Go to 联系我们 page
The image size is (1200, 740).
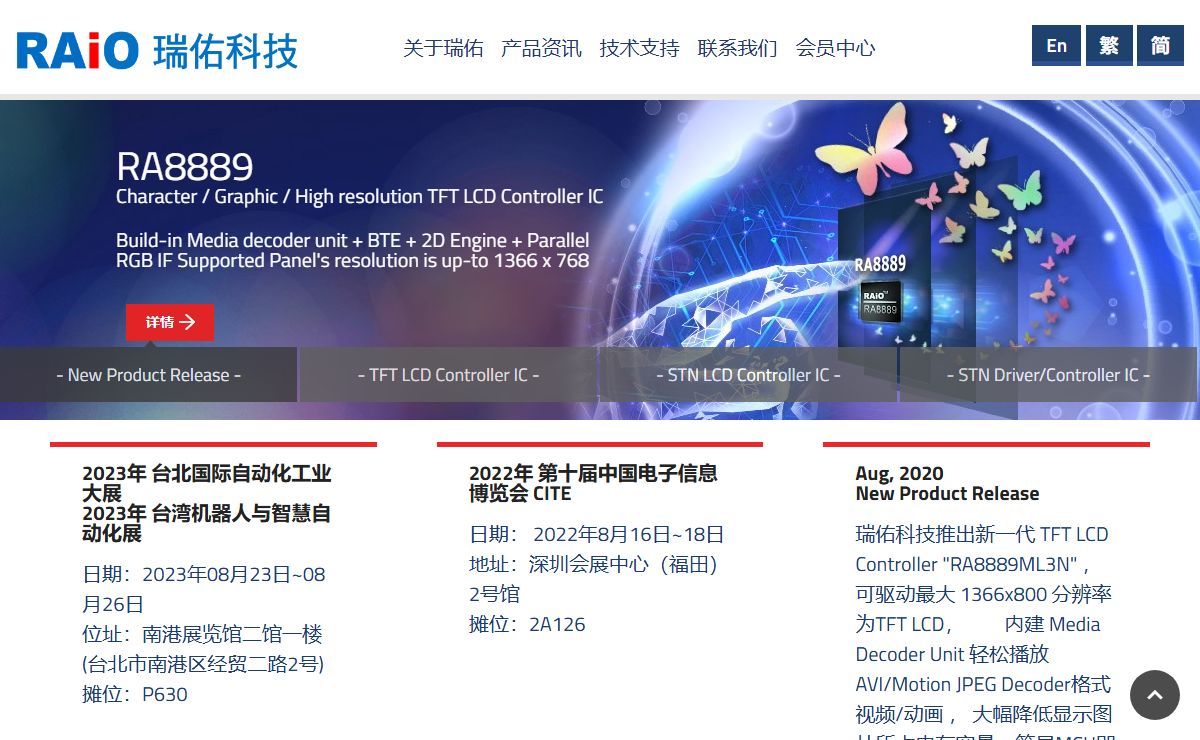(737, 48)
